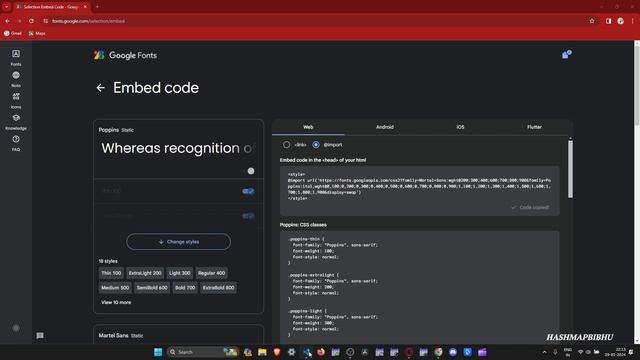The width and height of the screenshot is (640, 360).
Task: Open the Icons section in left sidebar
Action: point(16,100)
